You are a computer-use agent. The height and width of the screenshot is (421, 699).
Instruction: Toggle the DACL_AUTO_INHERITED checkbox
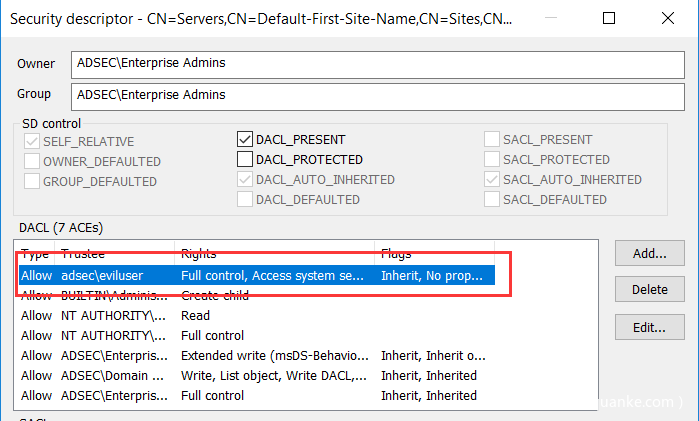point(245,180)
